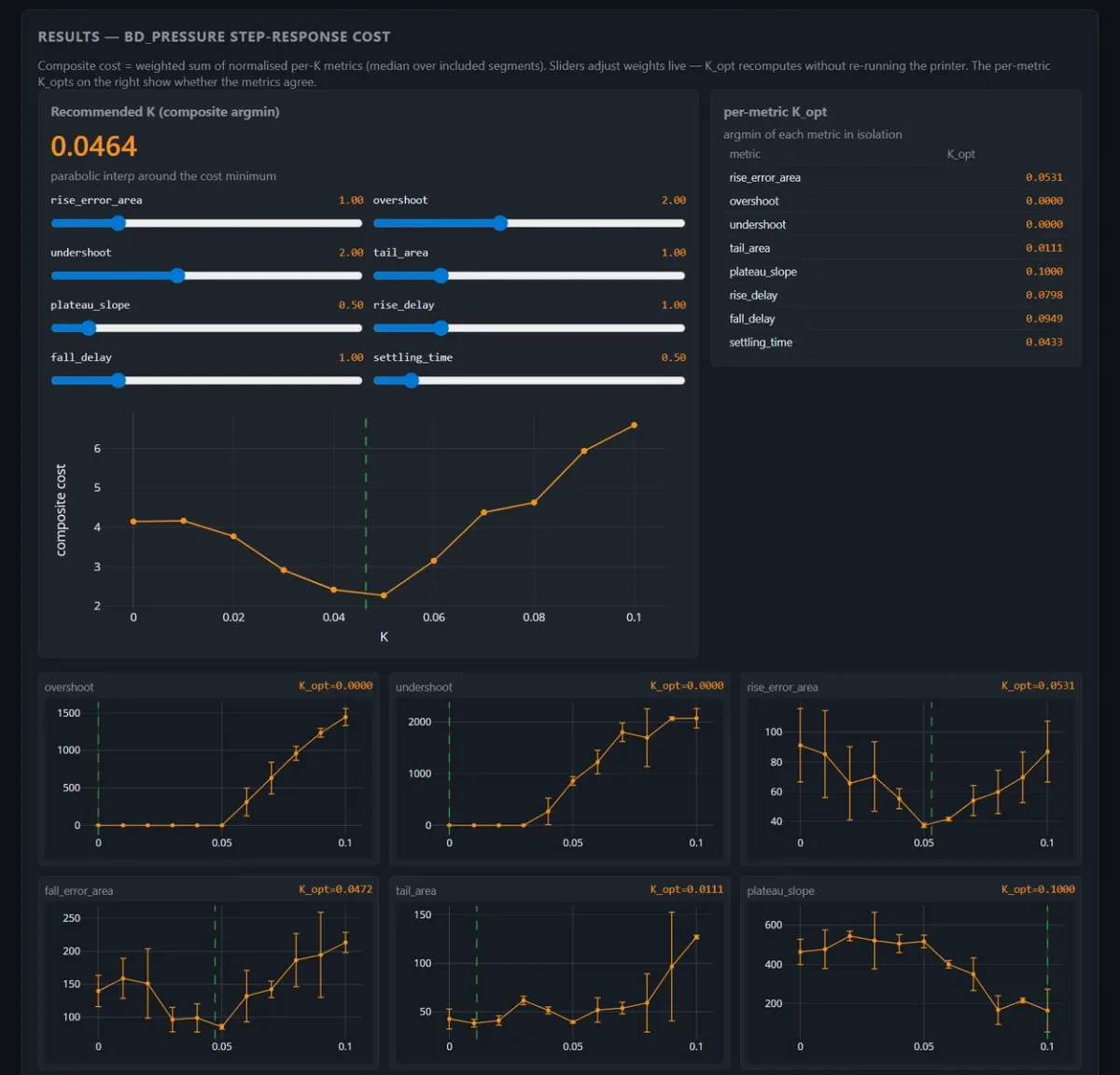Screen dimensions: 1120x1075
Task: Click the plateau_slope row in per-metric table
Action: click(x=896, y=272)
